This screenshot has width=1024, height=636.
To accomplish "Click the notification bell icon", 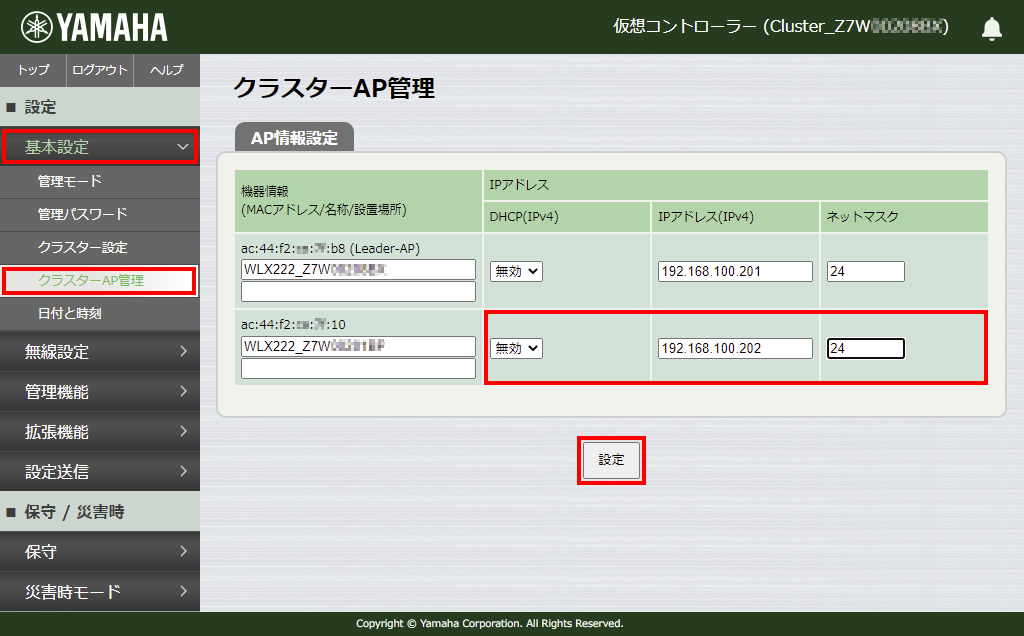I will 991,28.
